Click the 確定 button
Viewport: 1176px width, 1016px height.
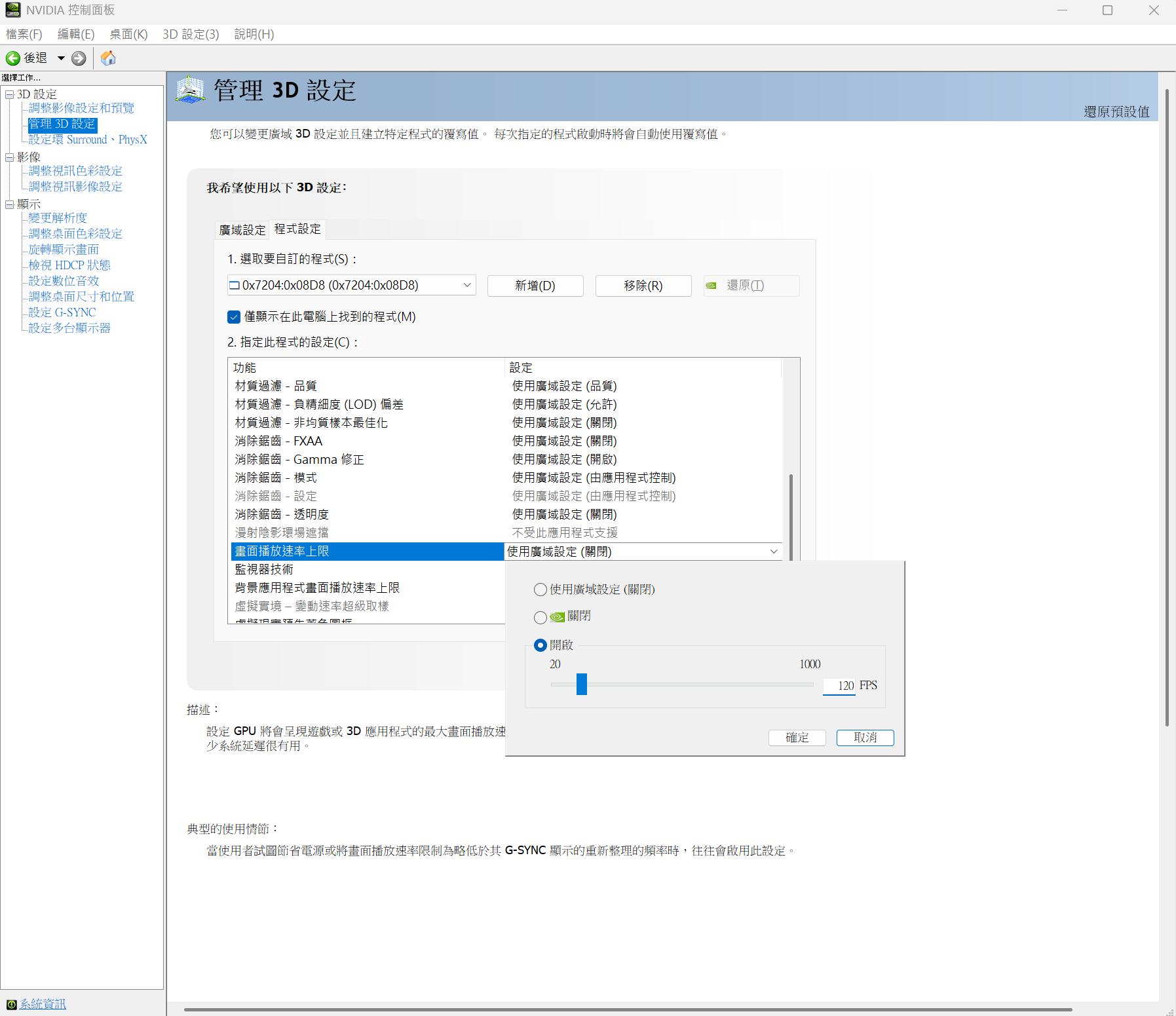[x=797, y=738]
